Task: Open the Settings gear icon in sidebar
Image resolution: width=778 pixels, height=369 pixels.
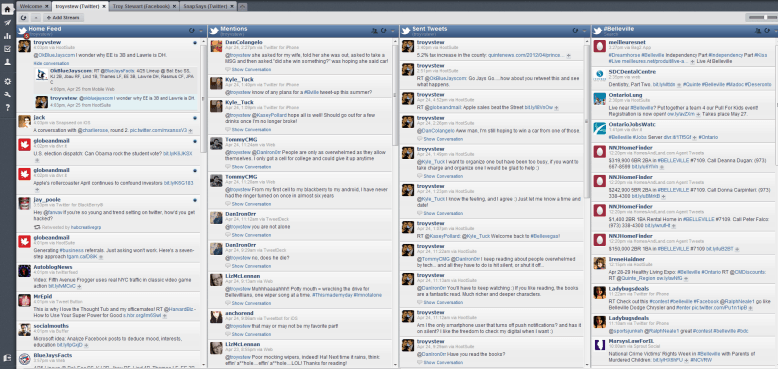Action: 7,81
